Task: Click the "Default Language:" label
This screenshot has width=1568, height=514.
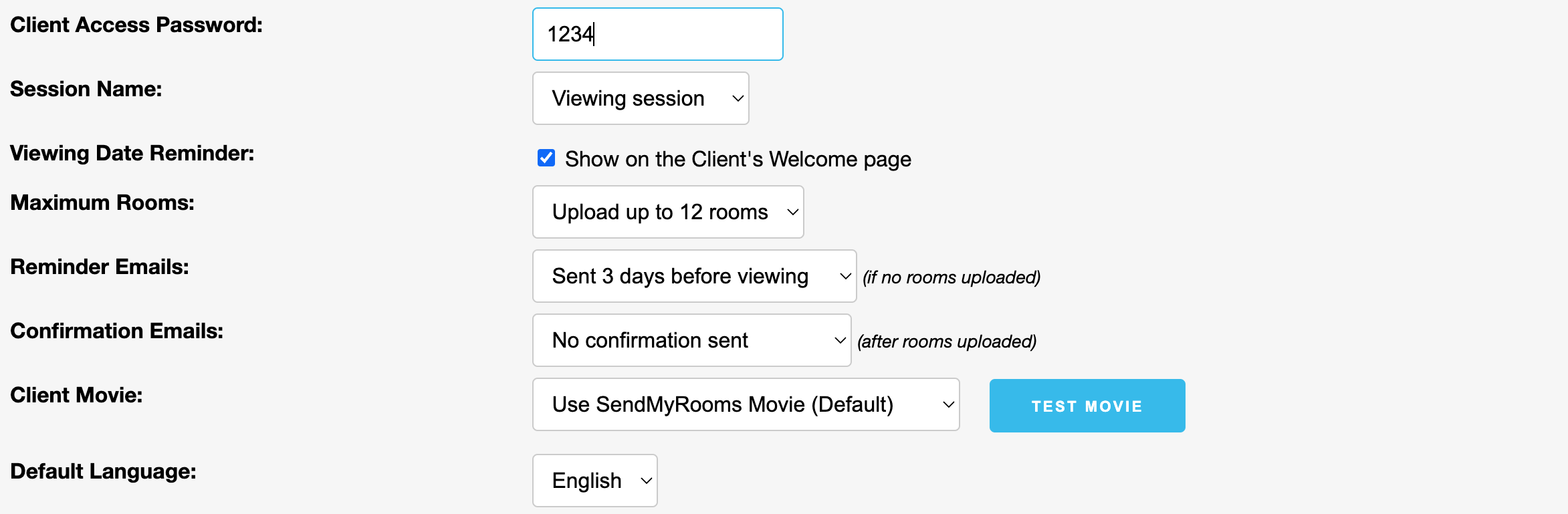Action: pos(104,471)
